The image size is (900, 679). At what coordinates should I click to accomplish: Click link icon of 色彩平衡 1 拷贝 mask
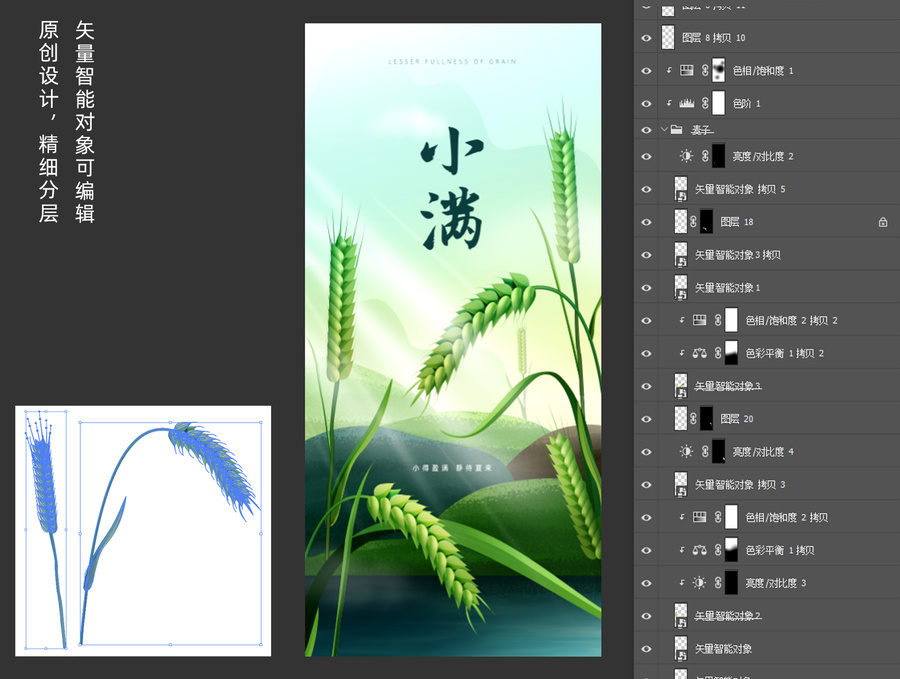(x=717, y=550)
